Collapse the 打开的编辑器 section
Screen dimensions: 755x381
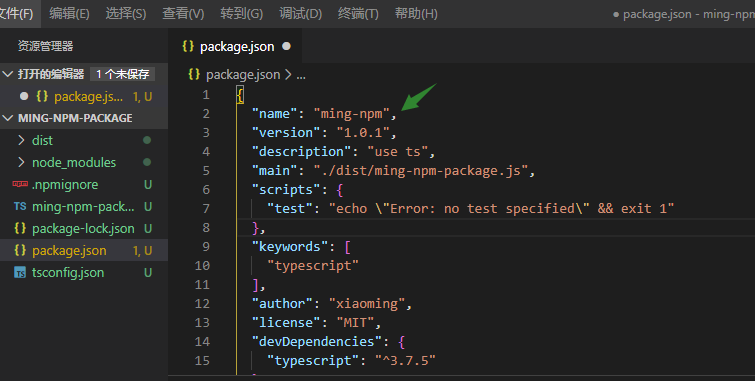point(7,74)
